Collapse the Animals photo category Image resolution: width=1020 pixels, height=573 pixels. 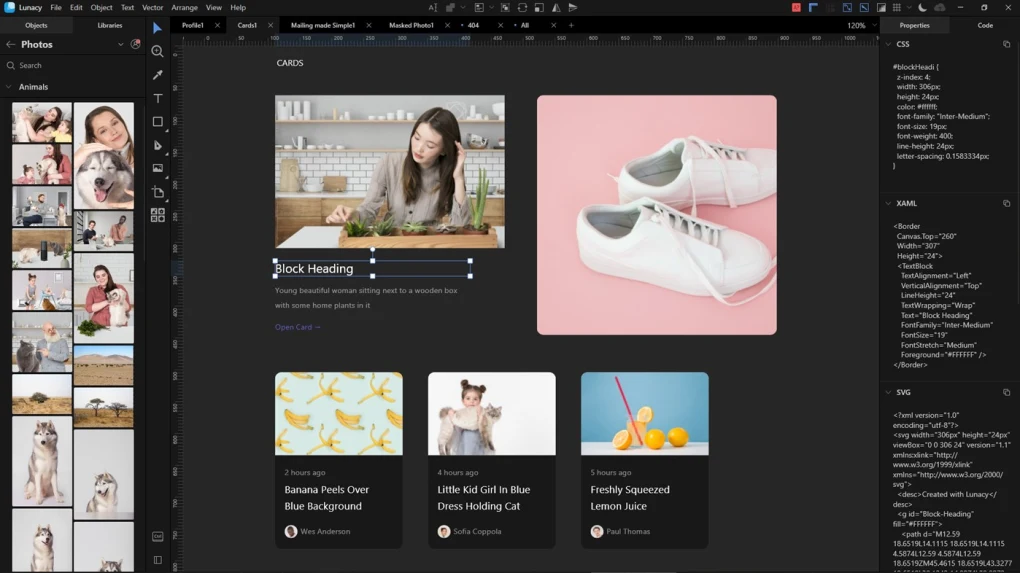(10, 87)
